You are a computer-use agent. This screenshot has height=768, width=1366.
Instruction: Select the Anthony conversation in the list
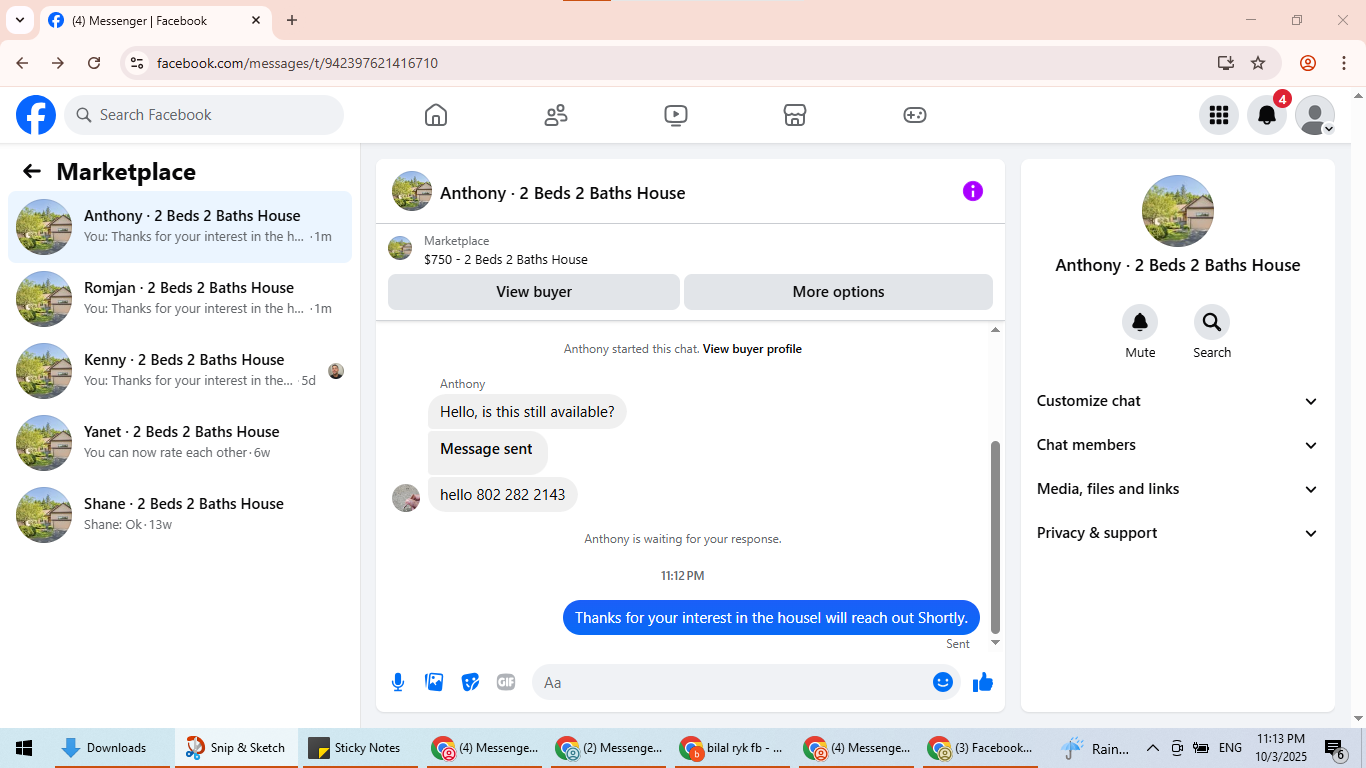[180, 227]
